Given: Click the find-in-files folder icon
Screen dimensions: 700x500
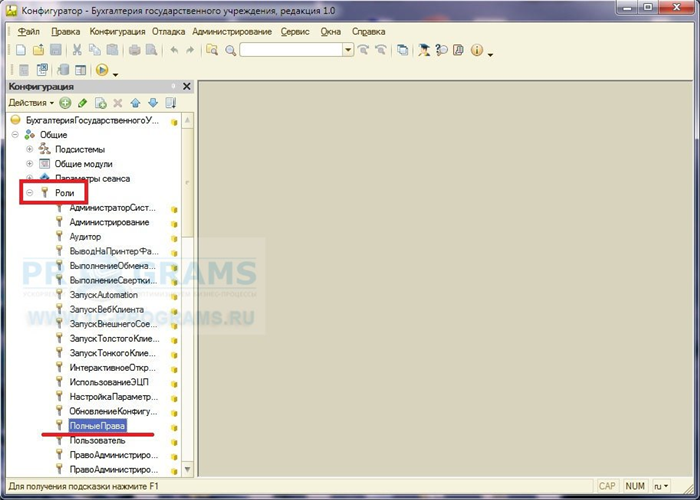Looking at the screenshot, I should click(x=212, y=50).
